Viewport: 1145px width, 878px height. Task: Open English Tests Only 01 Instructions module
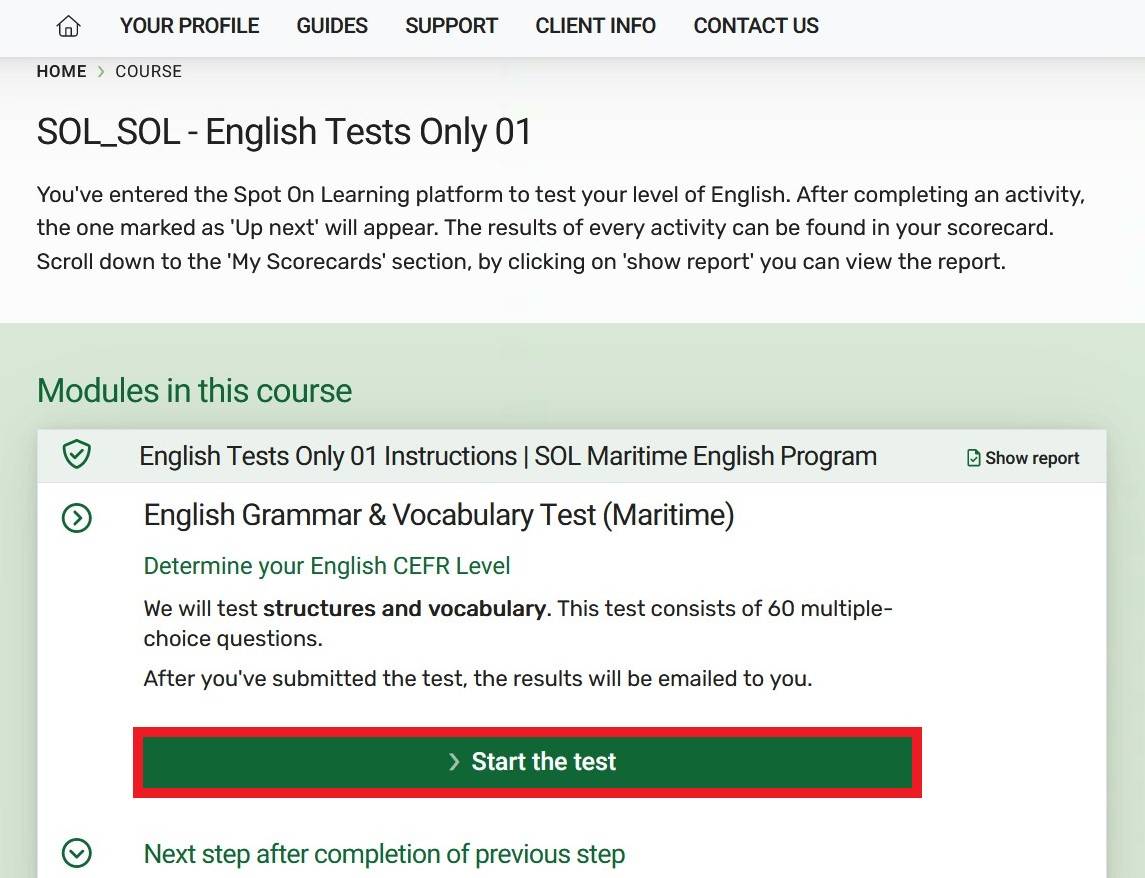[508, 456]
